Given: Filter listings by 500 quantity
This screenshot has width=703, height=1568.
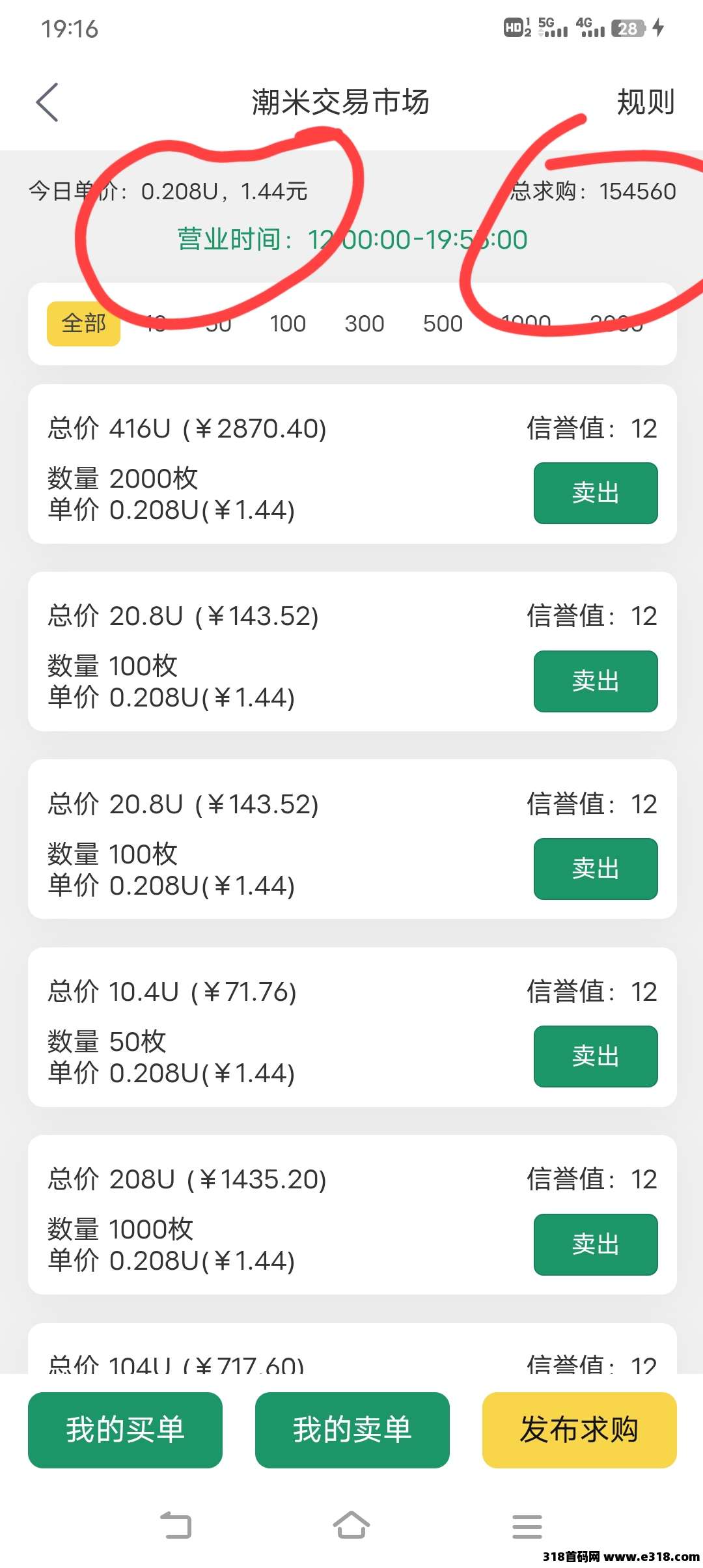Looking at the screenshot, I should 443,324.
